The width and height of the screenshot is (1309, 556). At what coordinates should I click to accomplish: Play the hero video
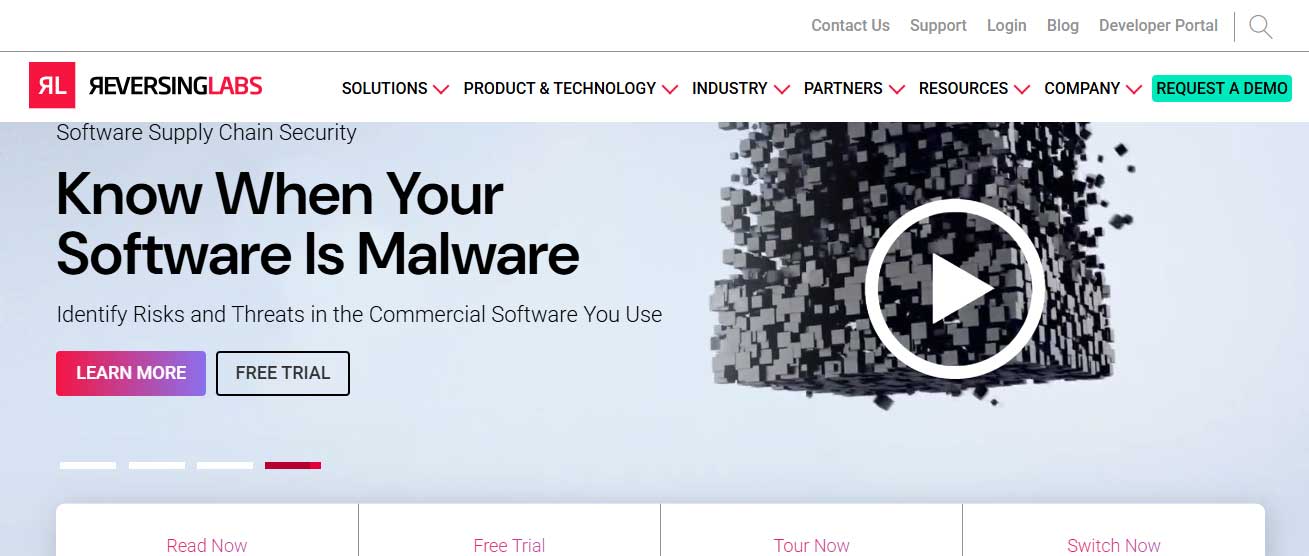click(x=955, y=288)
